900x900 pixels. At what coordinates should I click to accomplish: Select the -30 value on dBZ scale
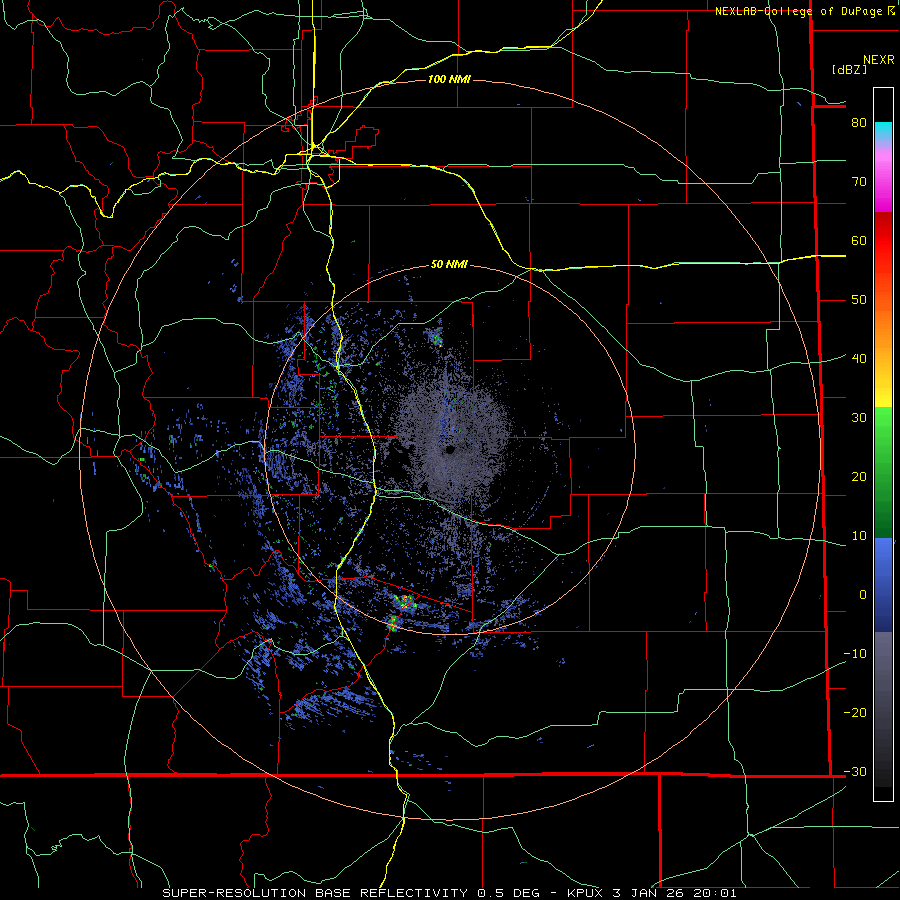point(855,771)
